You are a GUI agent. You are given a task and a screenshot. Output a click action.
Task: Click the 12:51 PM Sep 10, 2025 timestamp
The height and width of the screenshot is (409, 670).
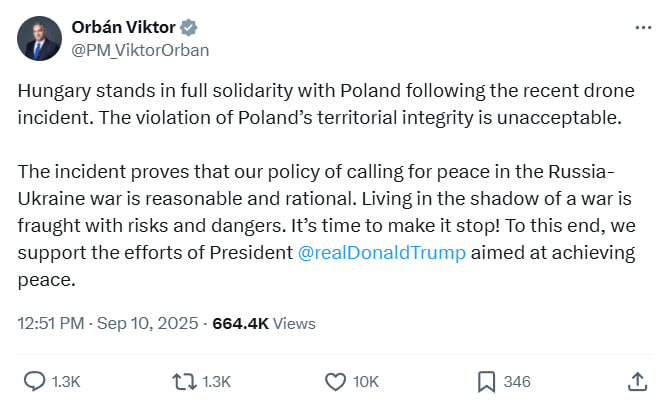click(x=108, y=324)
